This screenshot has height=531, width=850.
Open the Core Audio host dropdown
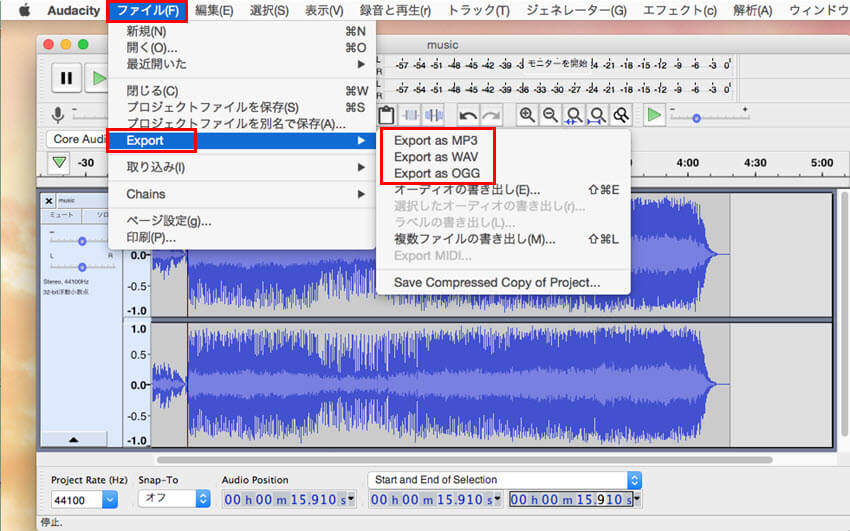(x=76, y=139)
